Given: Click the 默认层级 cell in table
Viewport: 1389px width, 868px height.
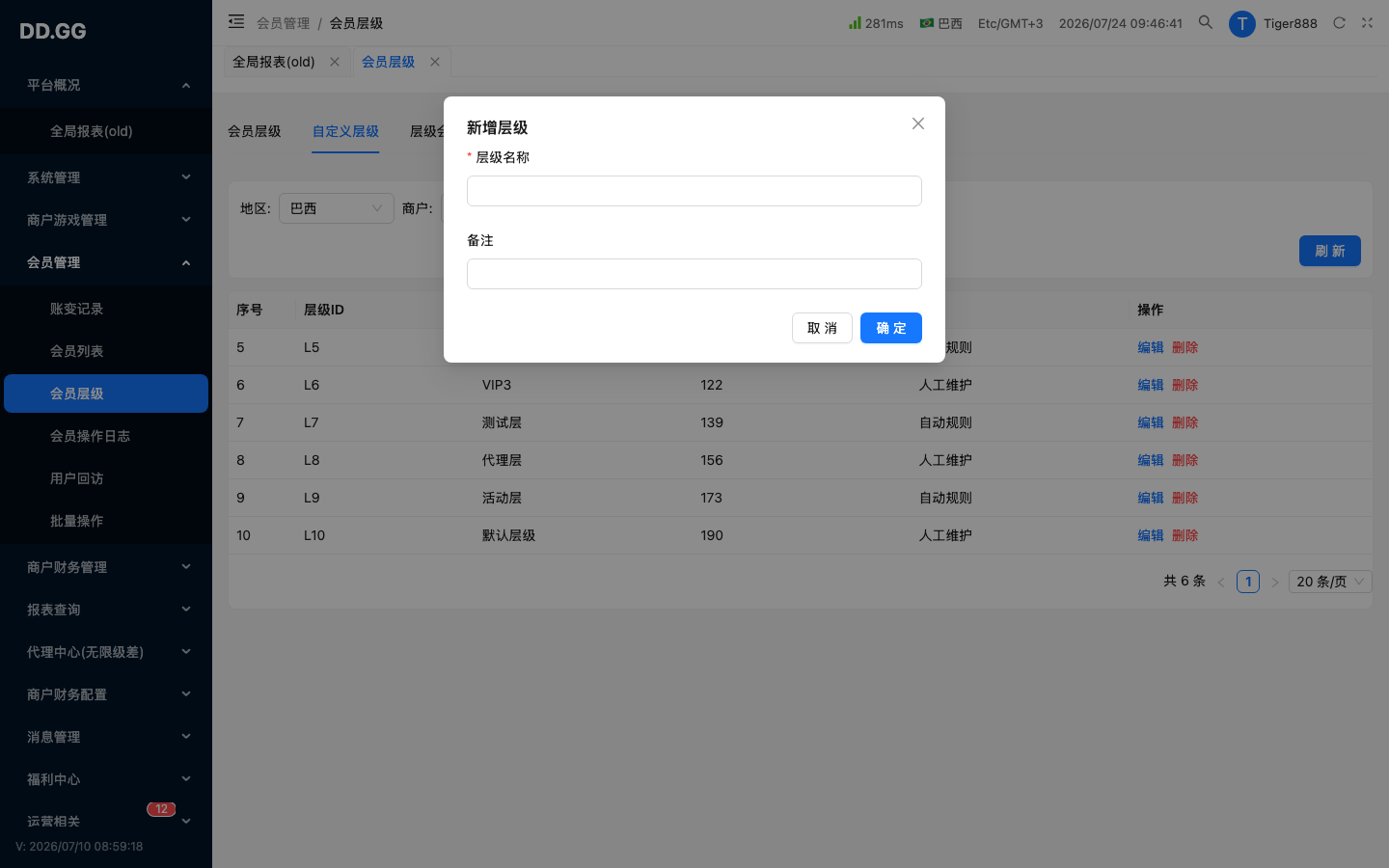Looking at the screenshot, I should click(x=508, y=535).
